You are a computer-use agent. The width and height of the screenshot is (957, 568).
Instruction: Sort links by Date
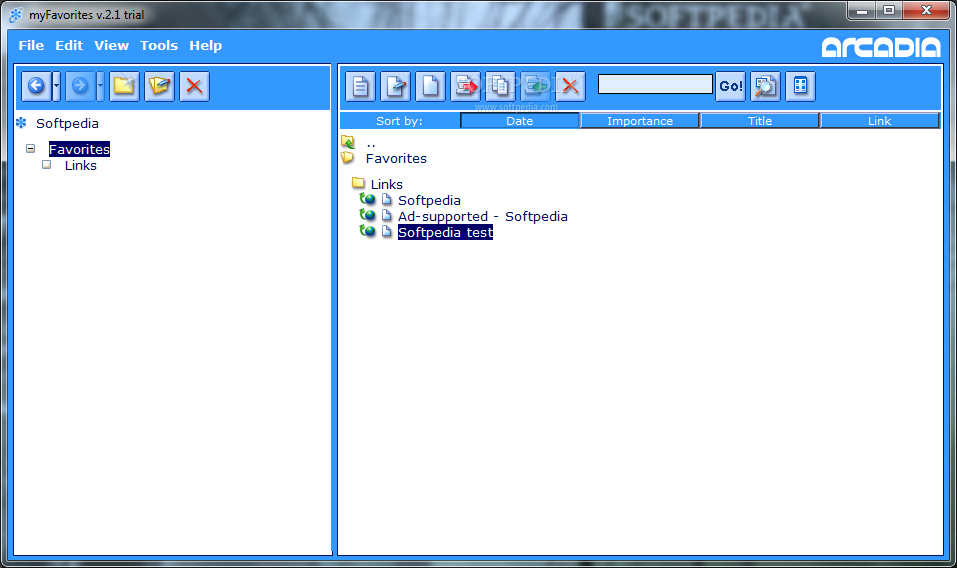519,121
